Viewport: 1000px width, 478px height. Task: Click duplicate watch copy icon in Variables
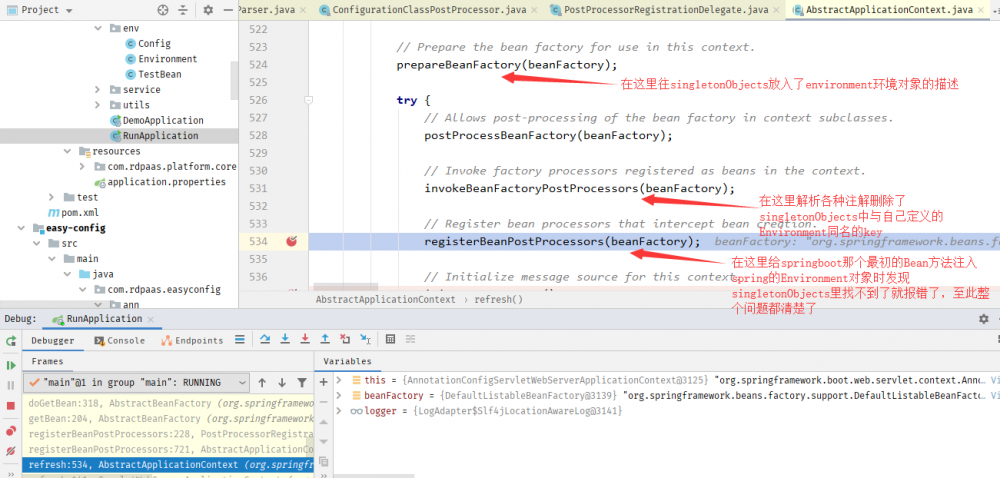[x=323, y=461]
